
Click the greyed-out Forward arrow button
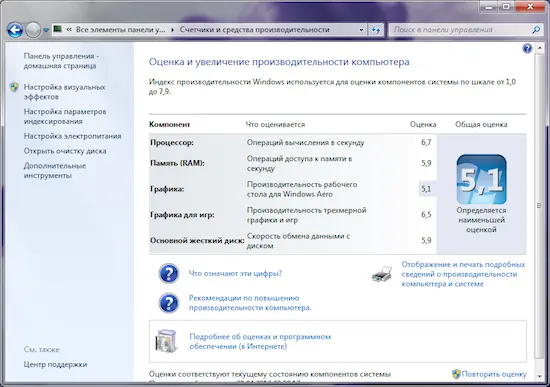(33, 30)
